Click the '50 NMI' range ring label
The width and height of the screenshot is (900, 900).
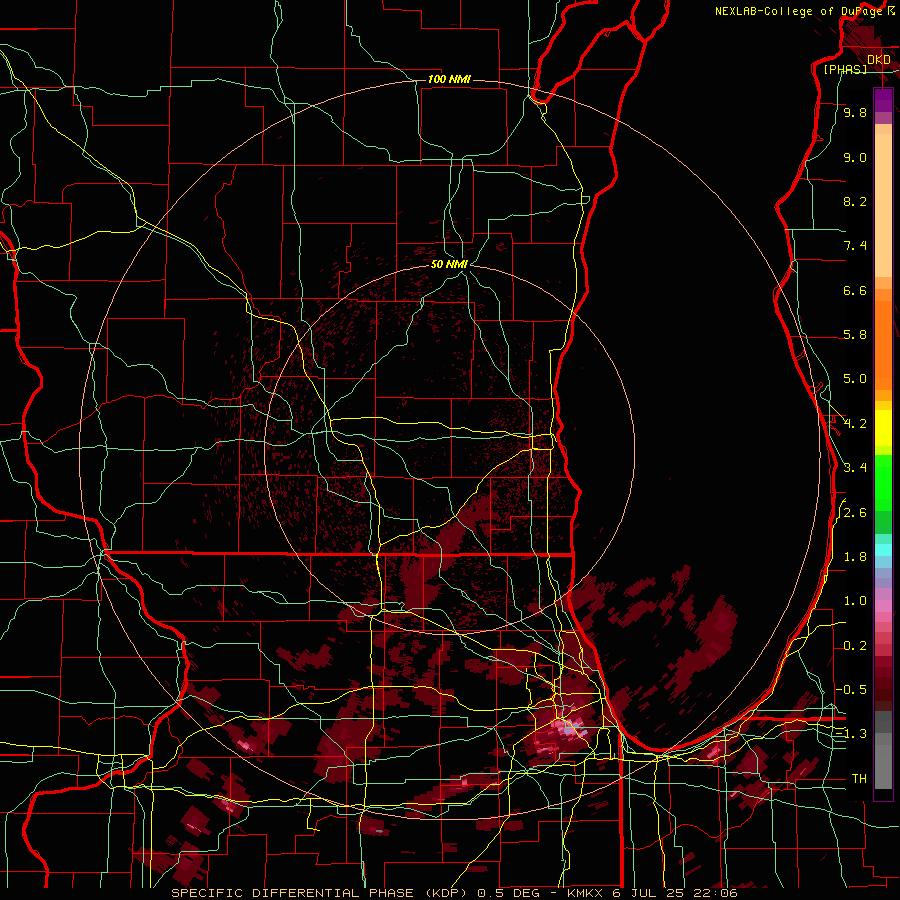click(449, 264)
